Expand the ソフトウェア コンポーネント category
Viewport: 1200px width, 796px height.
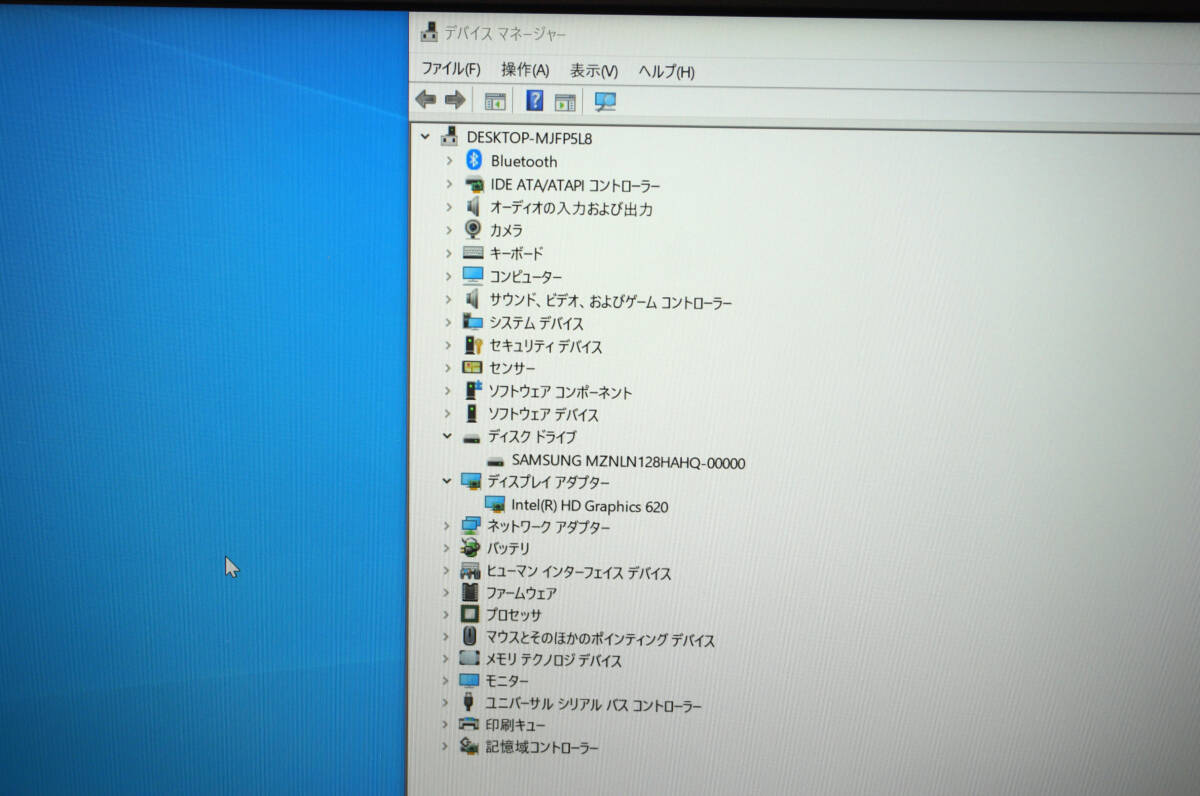point(448,391)
